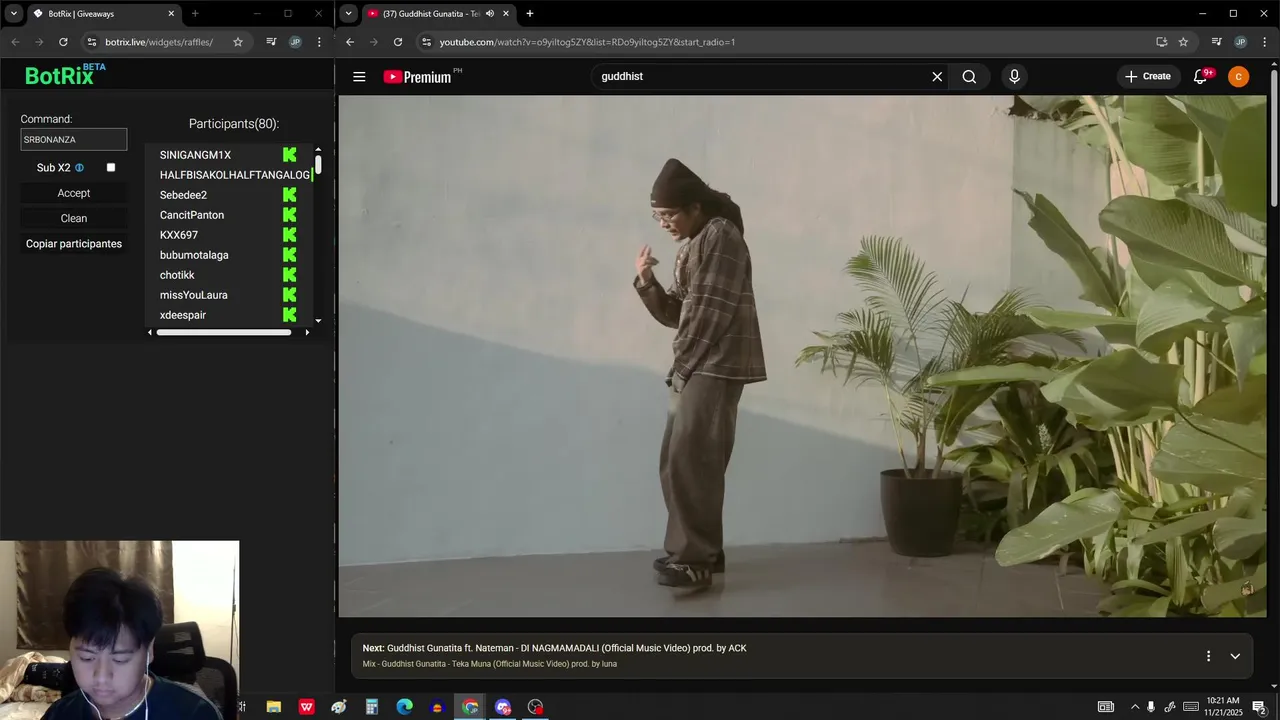Open the Chrome profile in the BotRix window
This screenshot has height=720, width=1280.
tap(295, 42)
